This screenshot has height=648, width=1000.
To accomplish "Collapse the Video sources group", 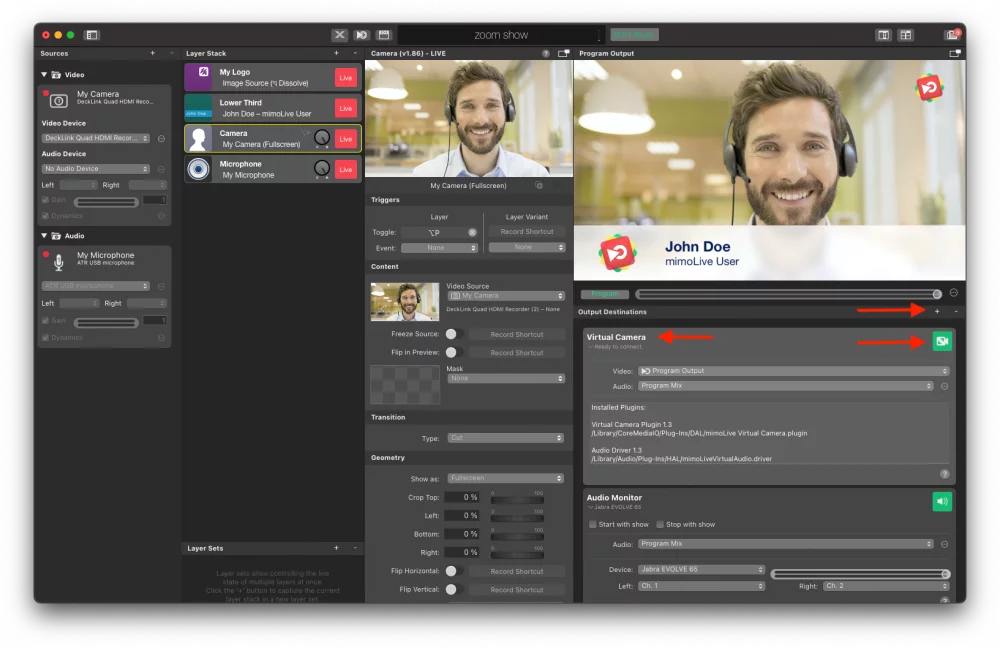I will tap(44, 75).
